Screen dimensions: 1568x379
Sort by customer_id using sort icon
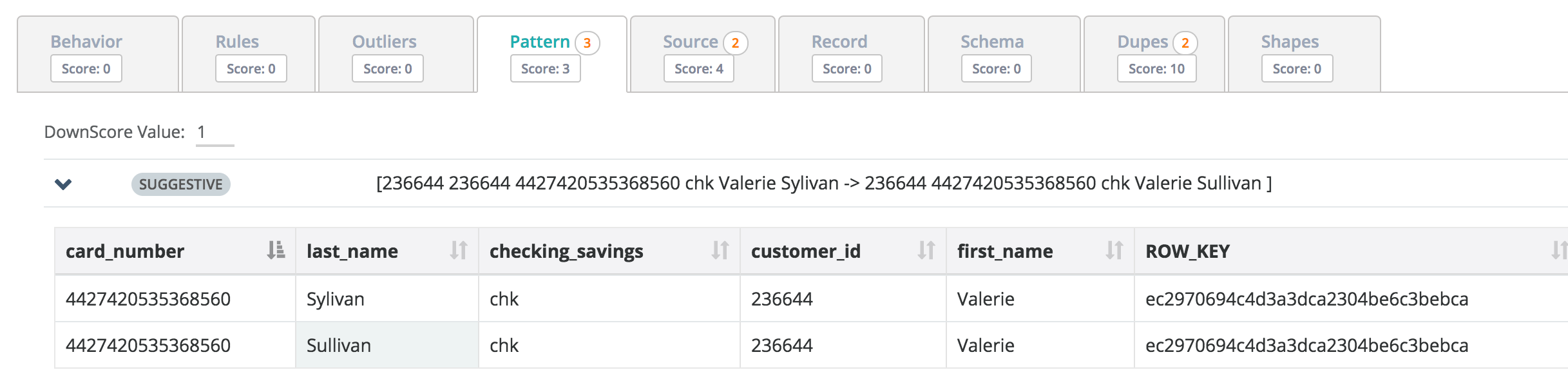926,250
